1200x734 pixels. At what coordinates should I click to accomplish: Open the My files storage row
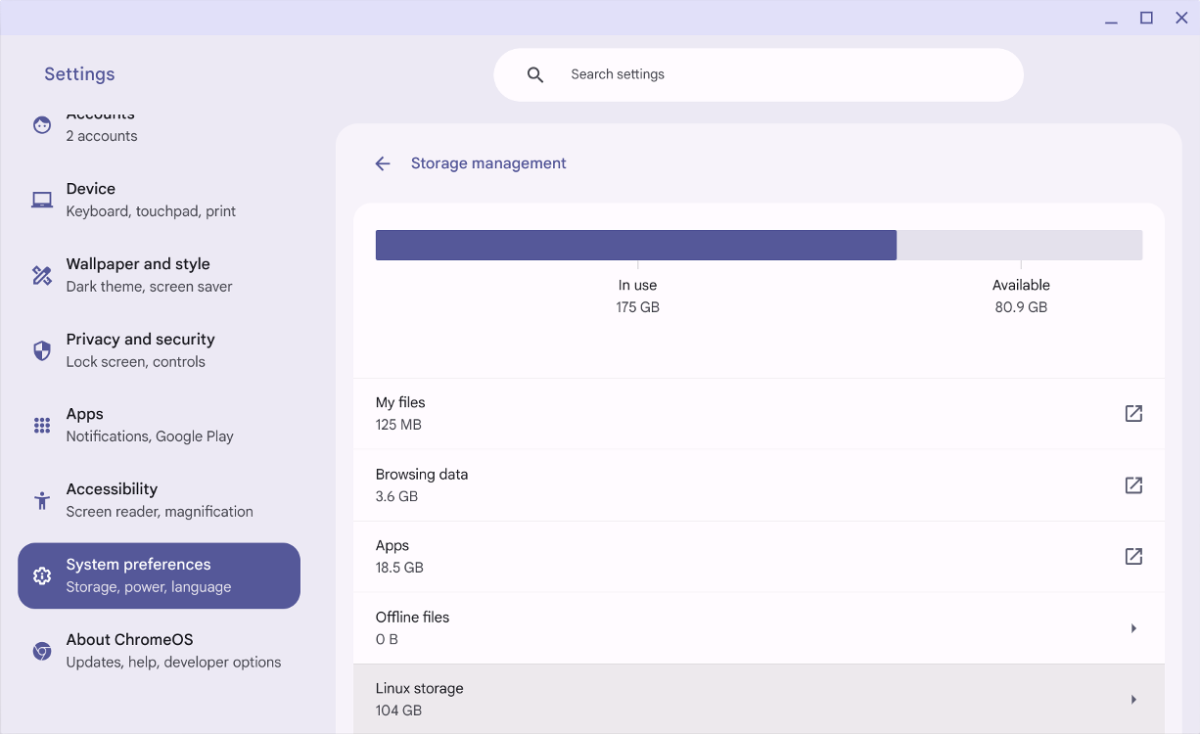click(x=700, y=414)
